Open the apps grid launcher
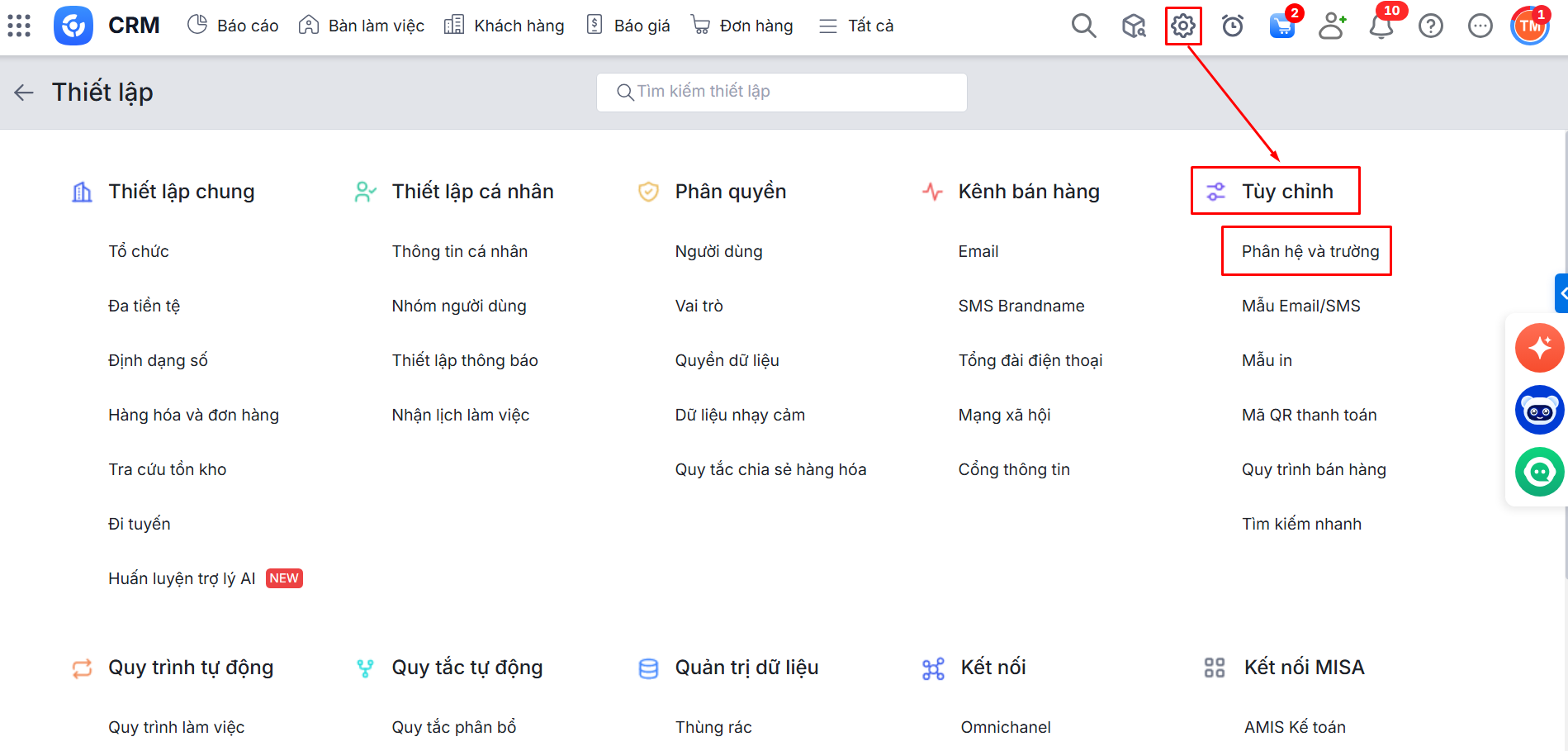 (19, 26)
